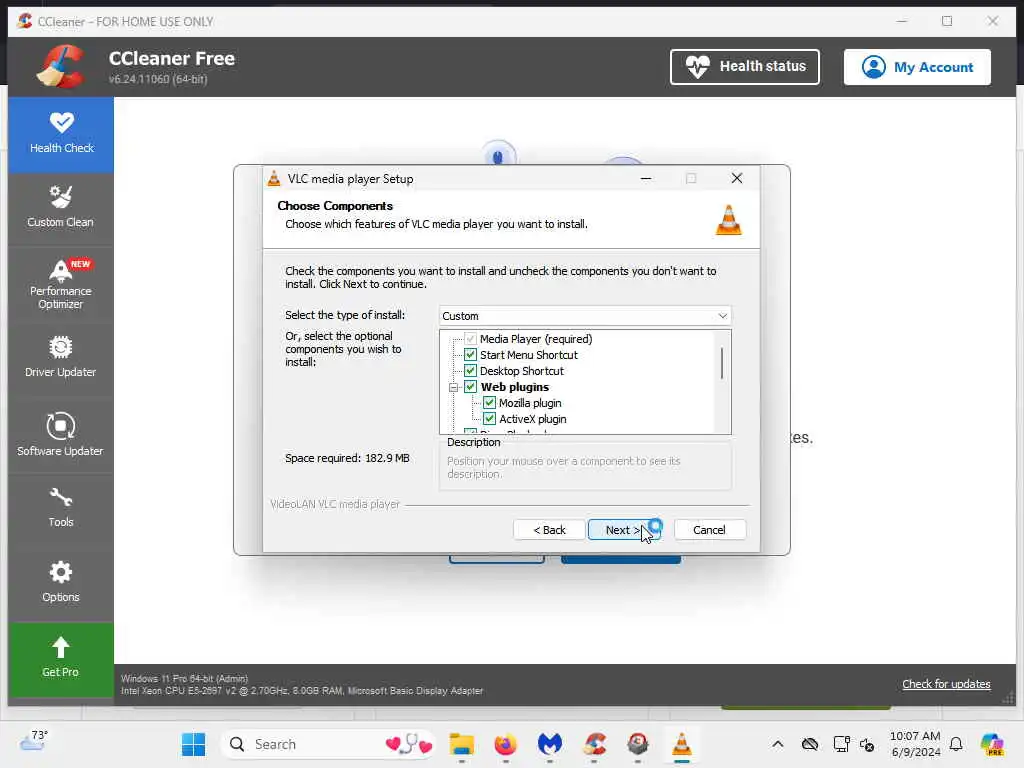Click 'Space required: 182.9 MB' text
This screenshot has height=768, width=1024.
point(347,458)
